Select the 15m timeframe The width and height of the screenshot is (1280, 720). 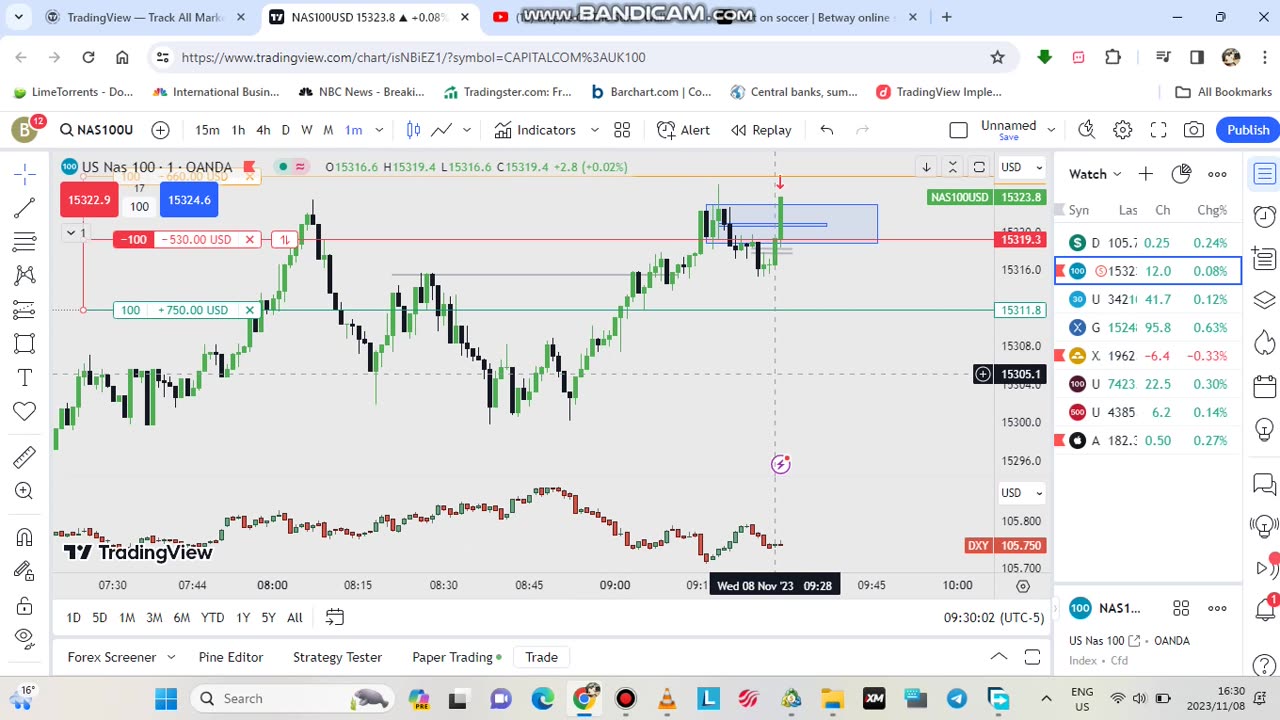tap(207, 130)
